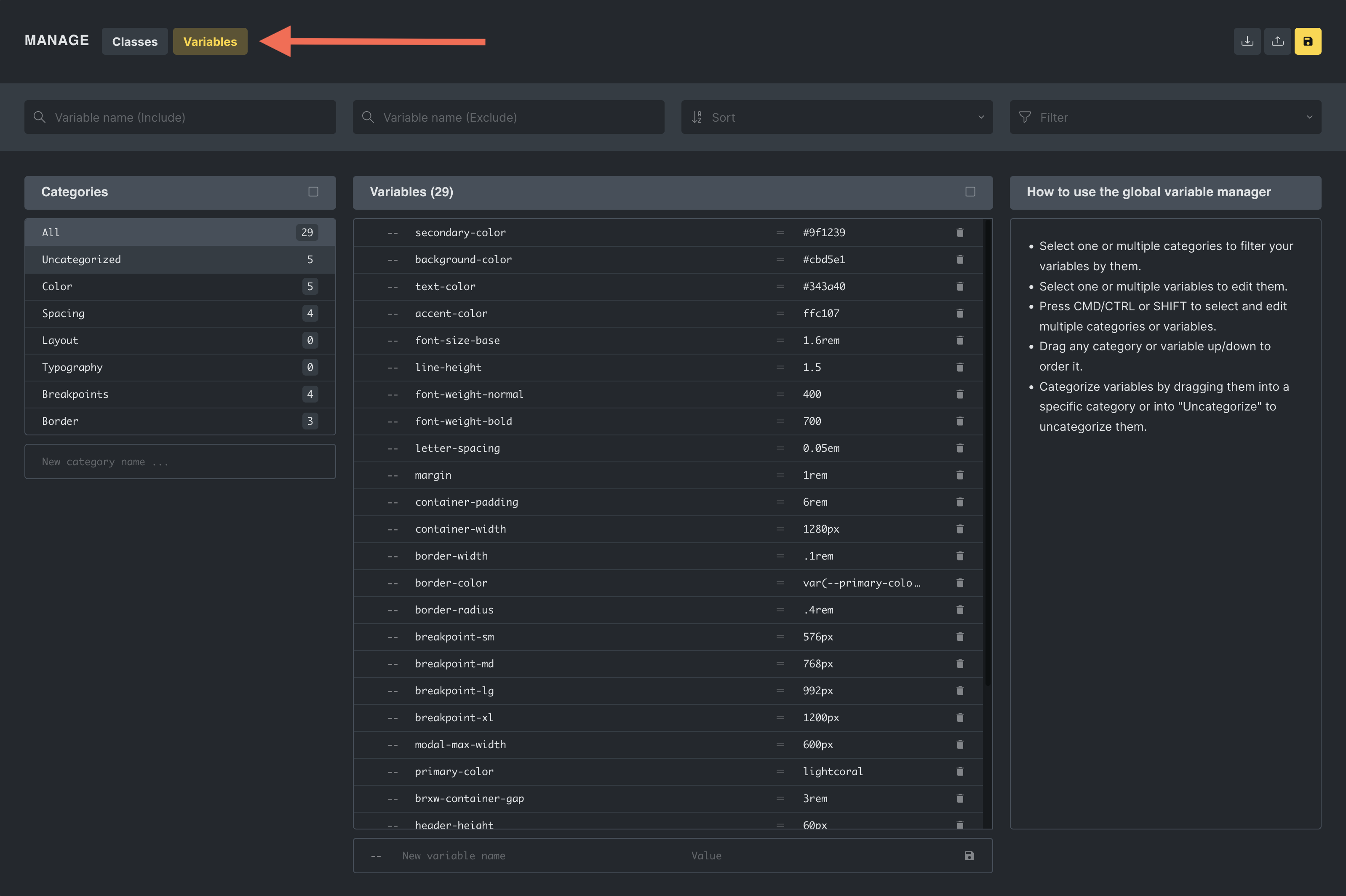
Task: Delete the secondary-color variable via trash icon
Action: click(x=960, y=232)
